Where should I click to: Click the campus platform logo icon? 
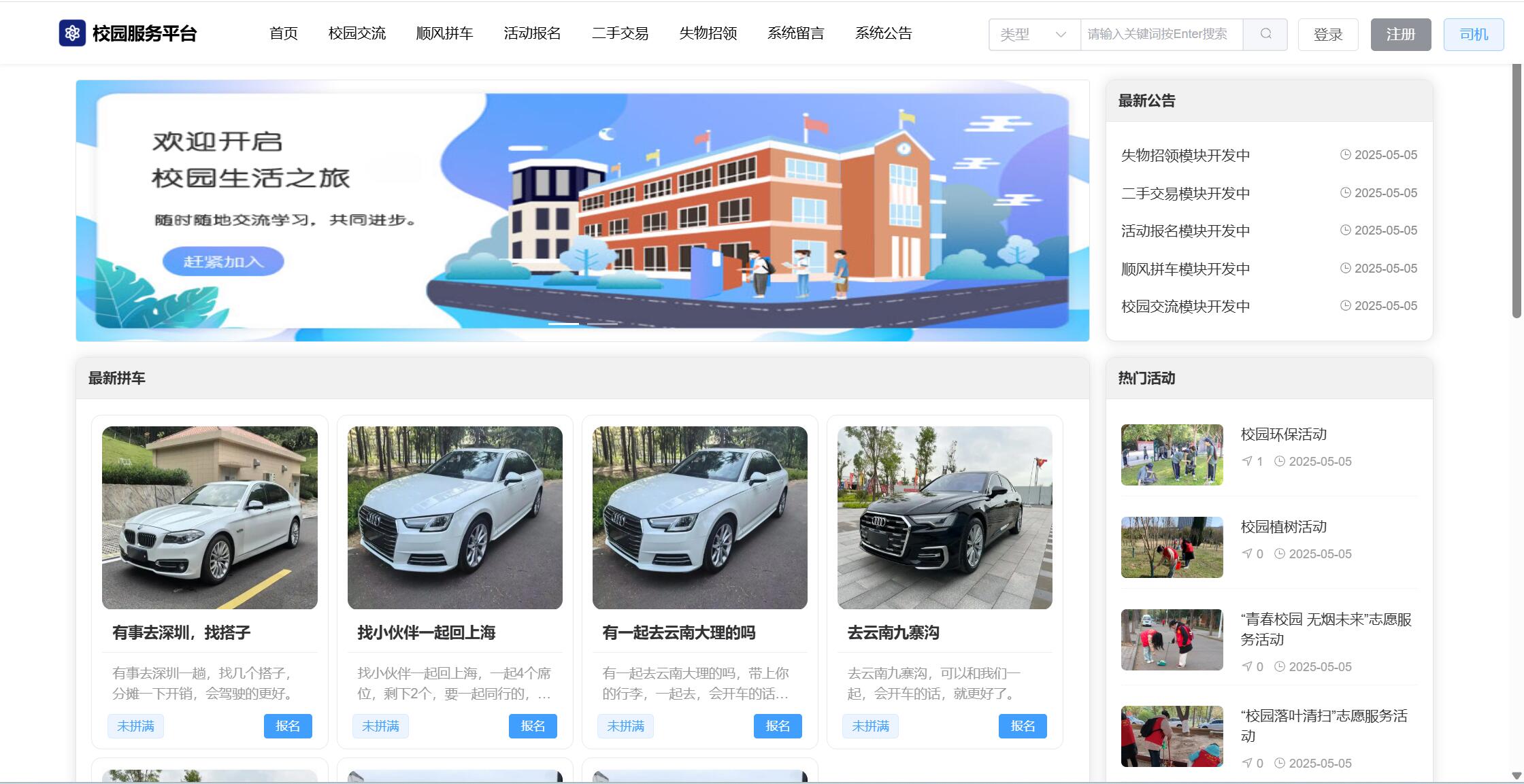point(72,33)
